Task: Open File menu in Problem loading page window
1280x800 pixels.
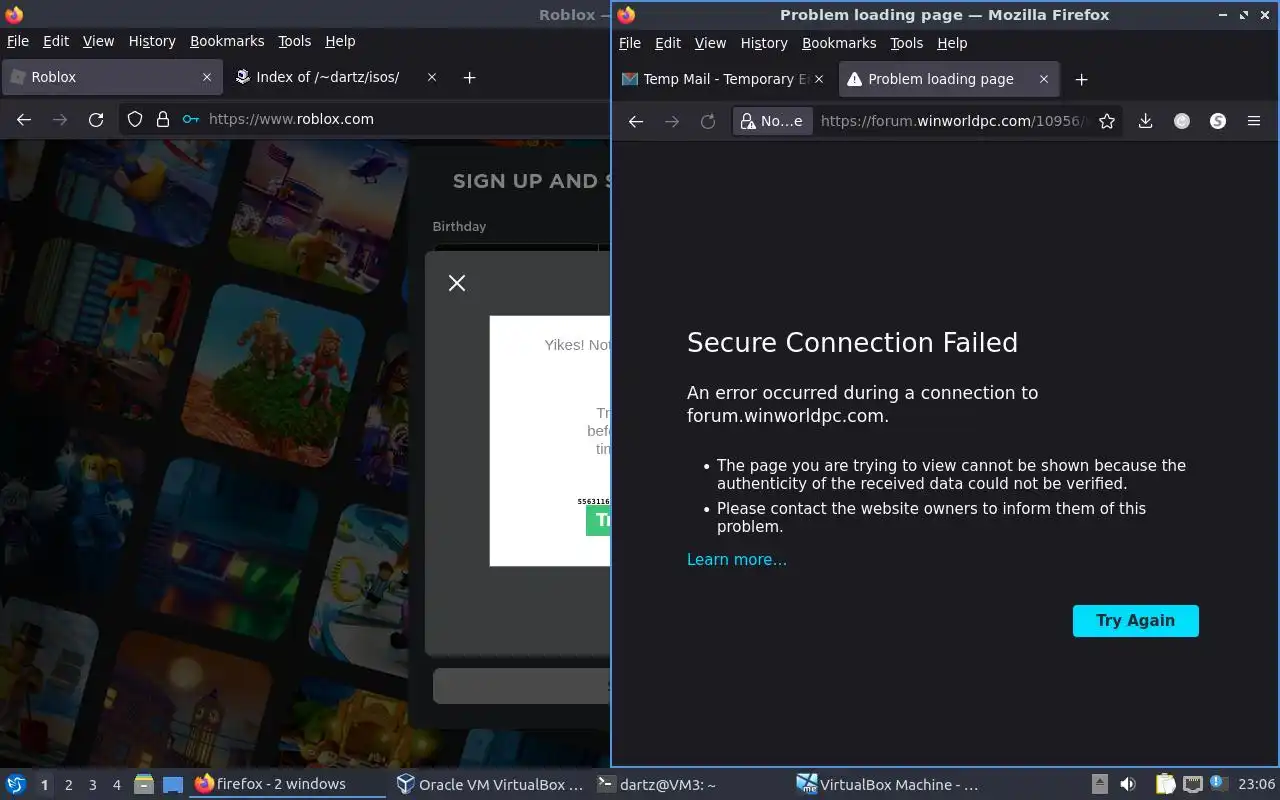Action: [x=630, y=43]
